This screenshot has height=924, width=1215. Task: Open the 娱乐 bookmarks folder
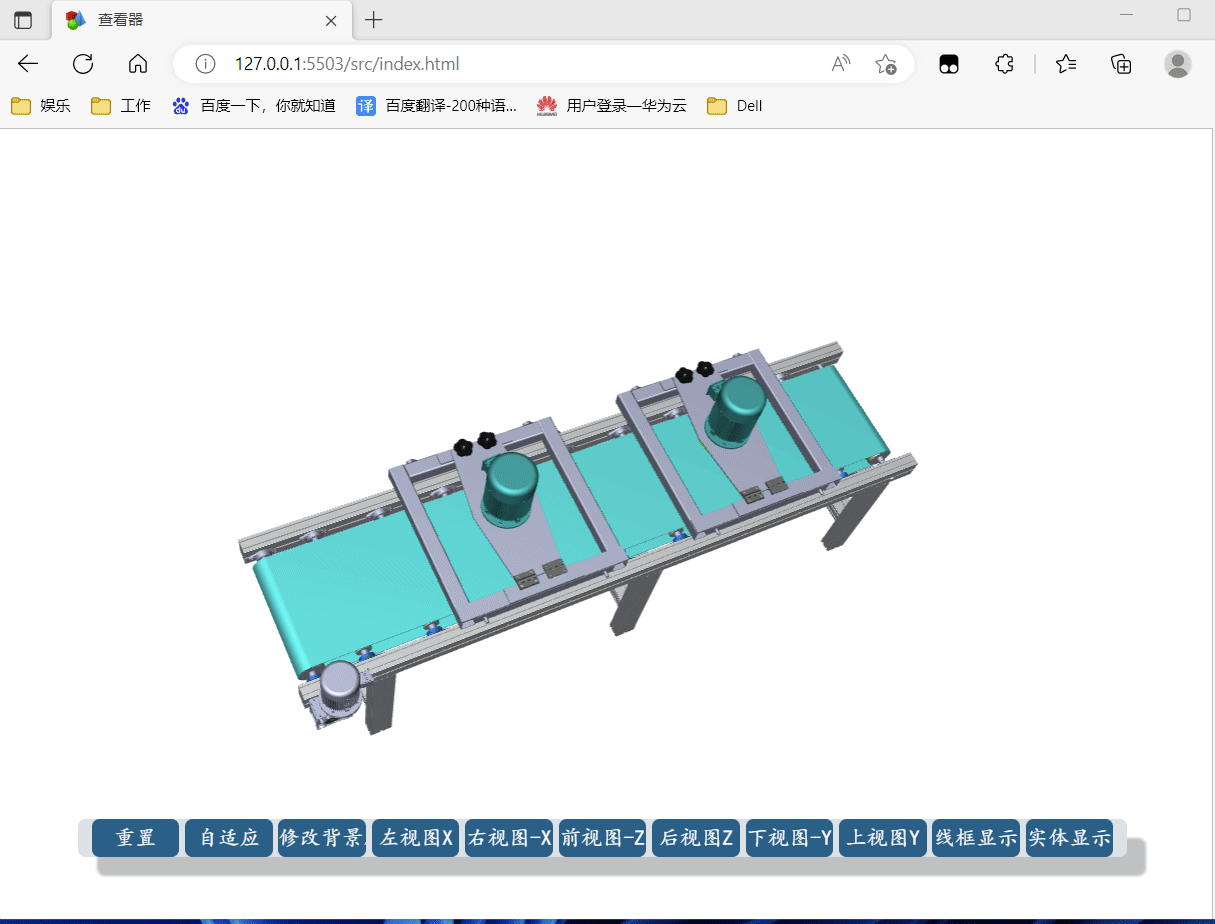pyautogui.click(x=41, y=105)
